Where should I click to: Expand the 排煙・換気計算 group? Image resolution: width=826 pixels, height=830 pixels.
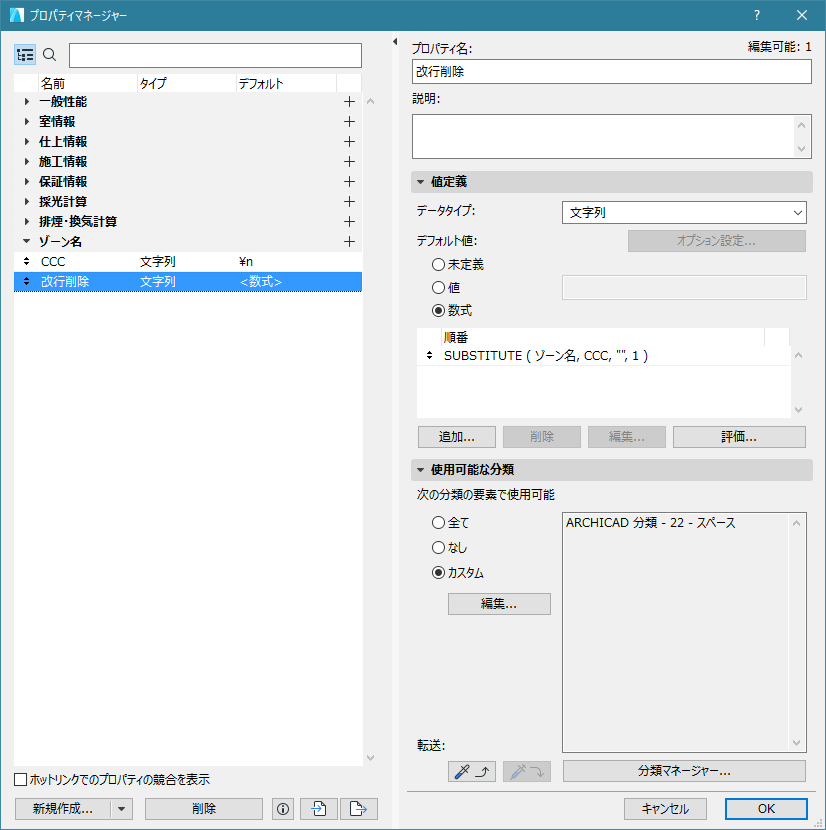(x=26, y=222)
